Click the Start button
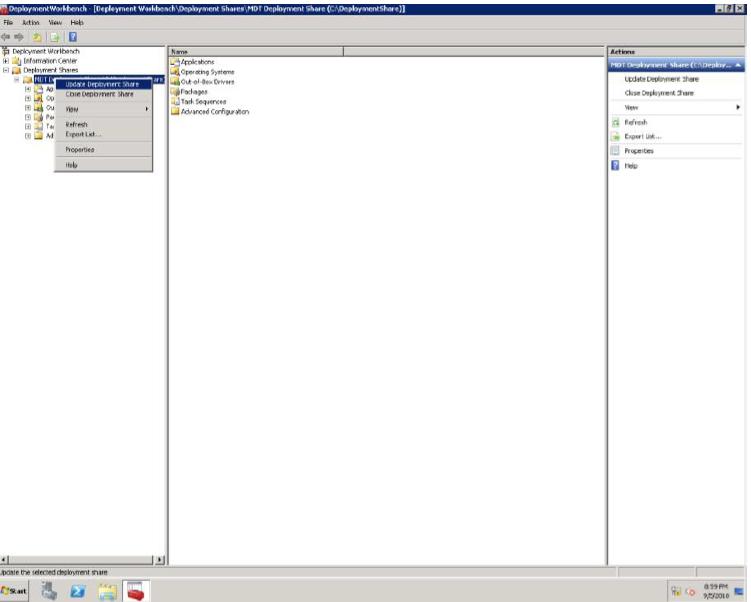The image size is (751, 602). point(14,591)
